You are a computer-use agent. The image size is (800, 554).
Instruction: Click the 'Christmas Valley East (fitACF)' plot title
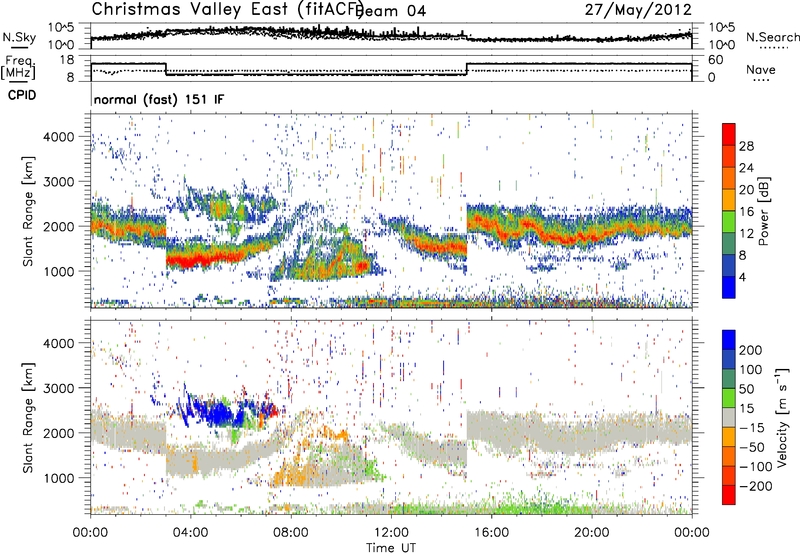(227, 10)
